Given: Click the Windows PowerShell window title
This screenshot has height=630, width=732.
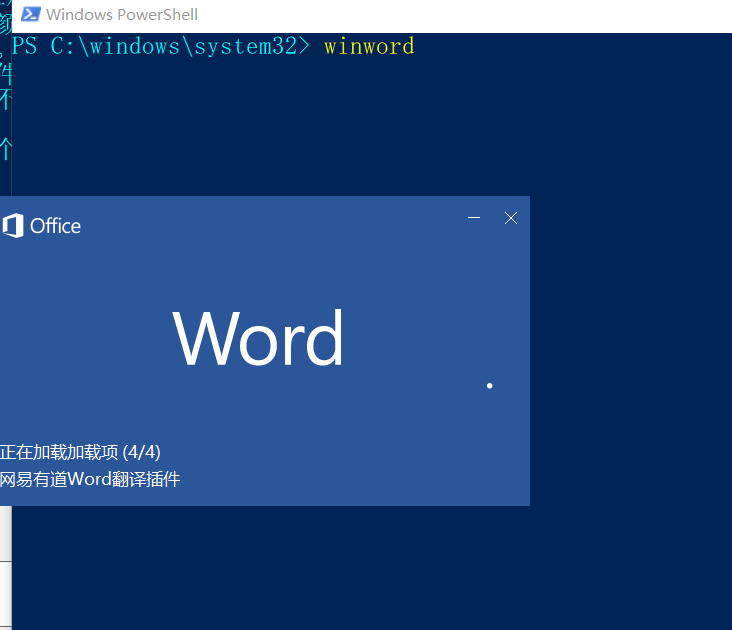Looking at the screenshot, I should 122,14.
